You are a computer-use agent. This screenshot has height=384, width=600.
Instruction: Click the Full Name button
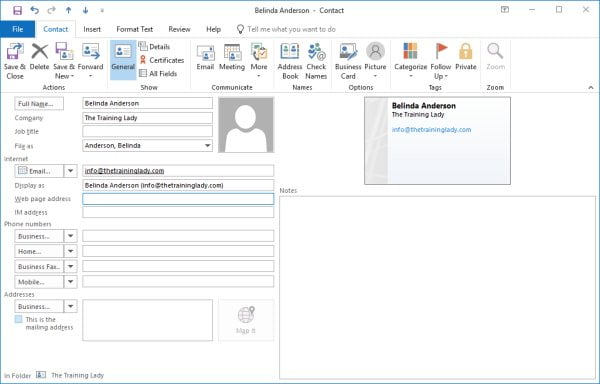(39, 104)
